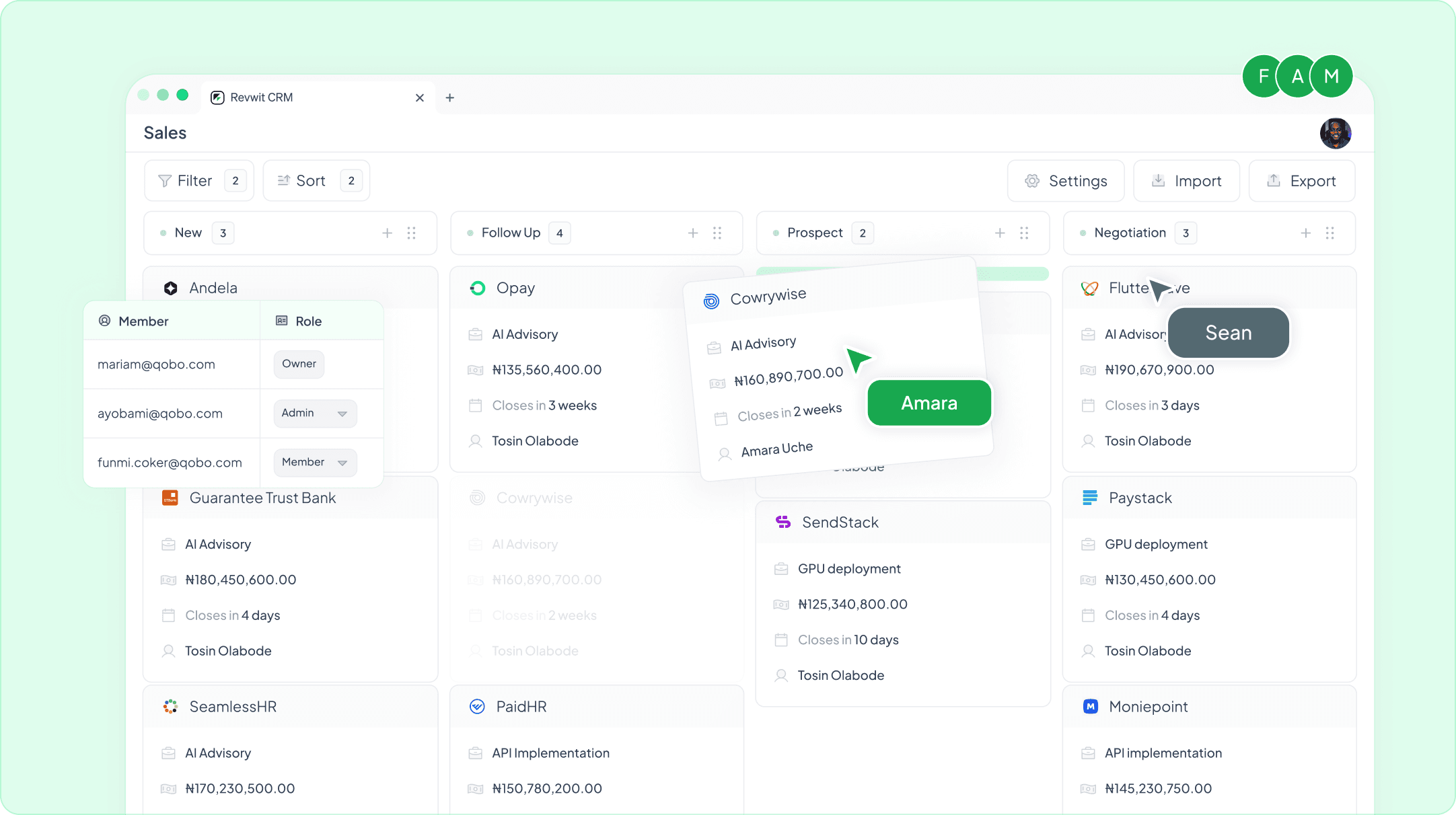1456x815 pixels.
Task: Click the Export button
Action: pos(1301,181)
